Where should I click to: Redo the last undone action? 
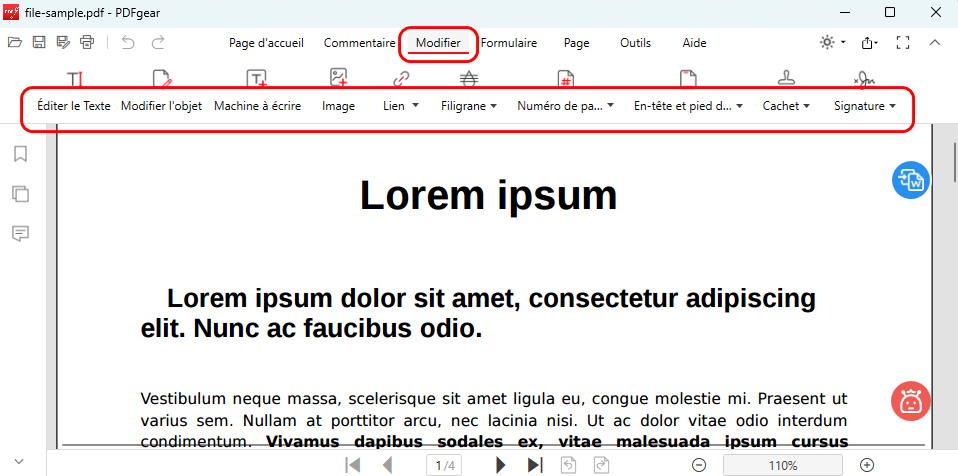pos(158,42)
